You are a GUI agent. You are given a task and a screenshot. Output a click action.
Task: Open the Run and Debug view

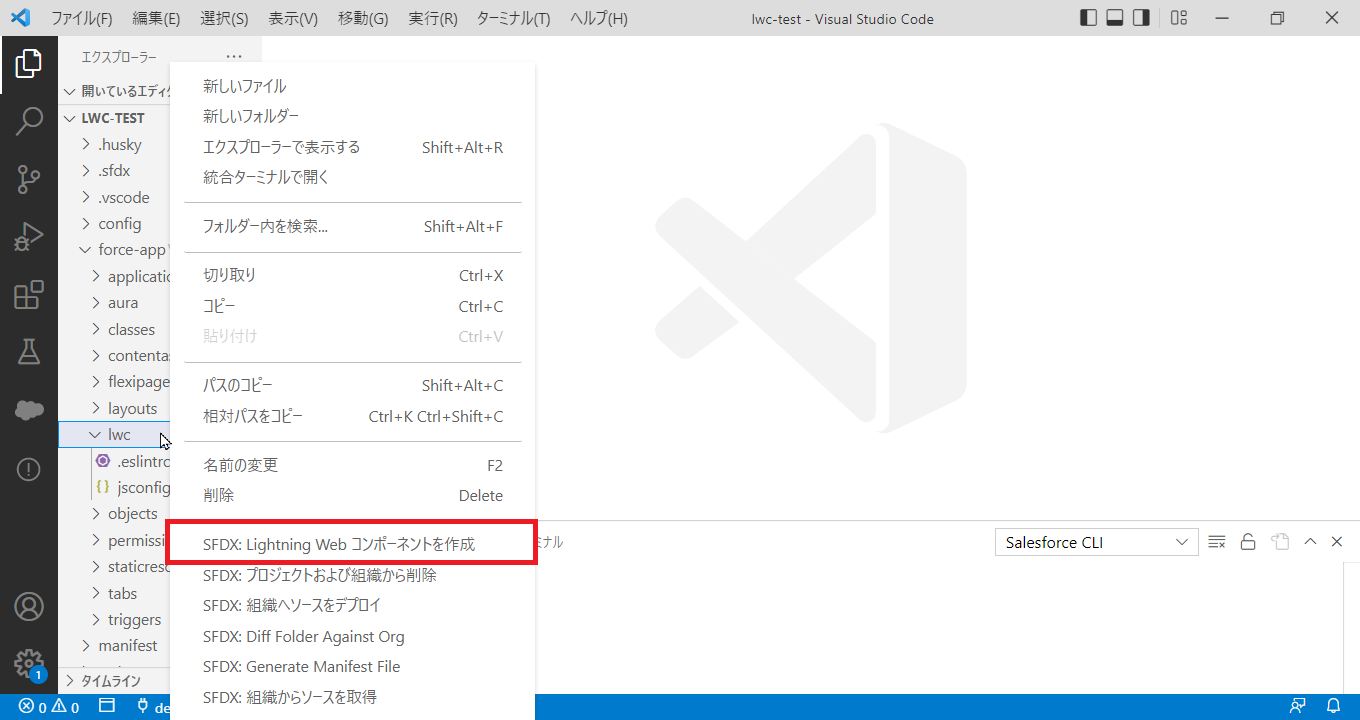tap(29, 237)
